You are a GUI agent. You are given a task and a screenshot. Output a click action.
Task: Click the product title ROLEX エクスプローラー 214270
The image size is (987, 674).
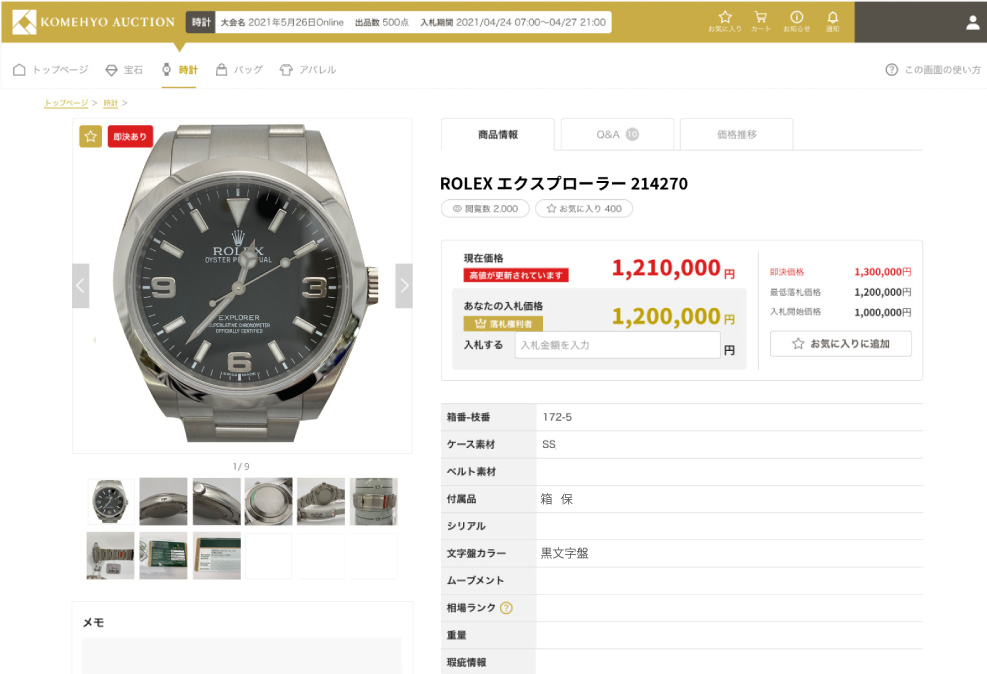click(x=564, y=184)
